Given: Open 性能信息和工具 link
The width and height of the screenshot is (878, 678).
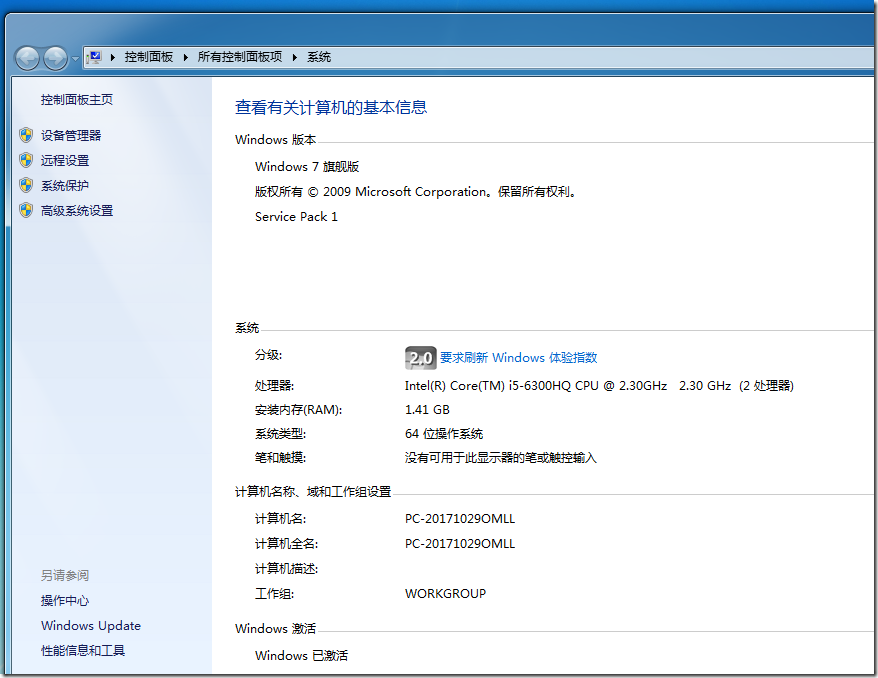Looking at the screenshot, I should 83,651.
